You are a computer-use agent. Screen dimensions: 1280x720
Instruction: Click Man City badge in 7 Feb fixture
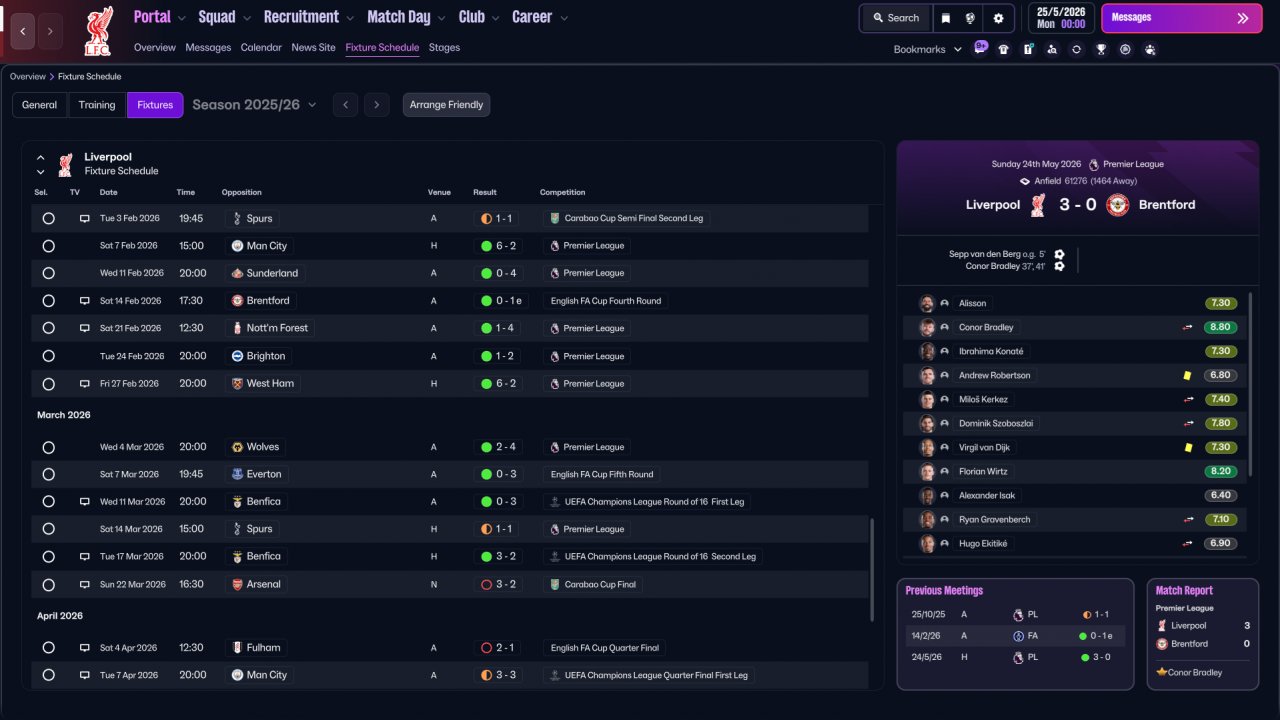tap(237, 246)
